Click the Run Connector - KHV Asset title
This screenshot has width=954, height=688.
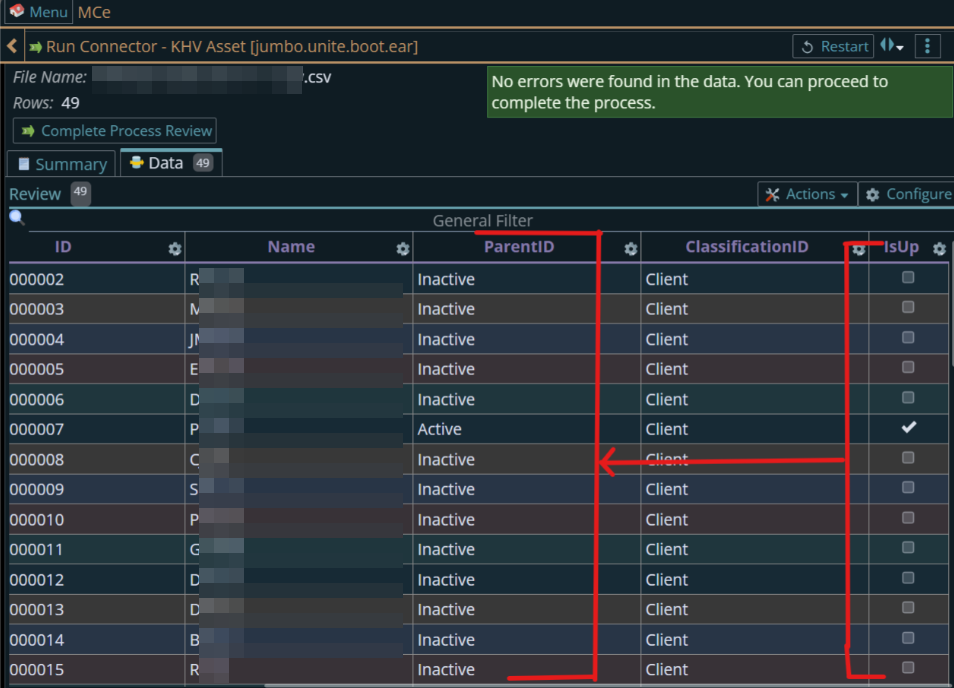coord(232,47)
